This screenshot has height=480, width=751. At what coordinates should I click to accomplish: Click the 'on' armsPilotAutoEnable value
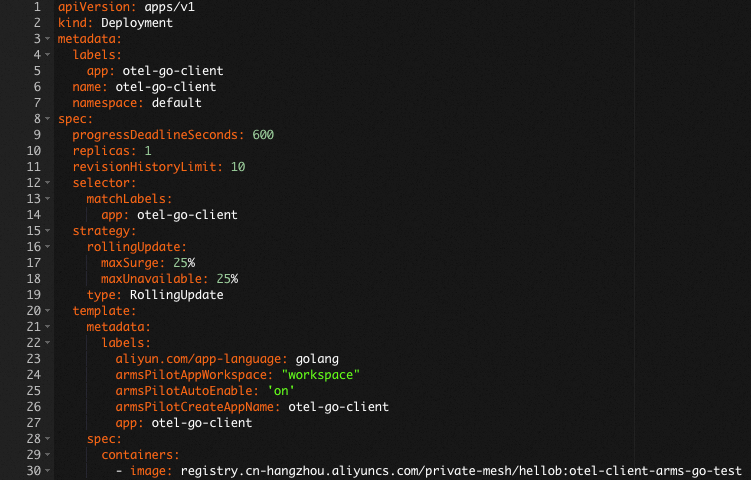(281, 391)
